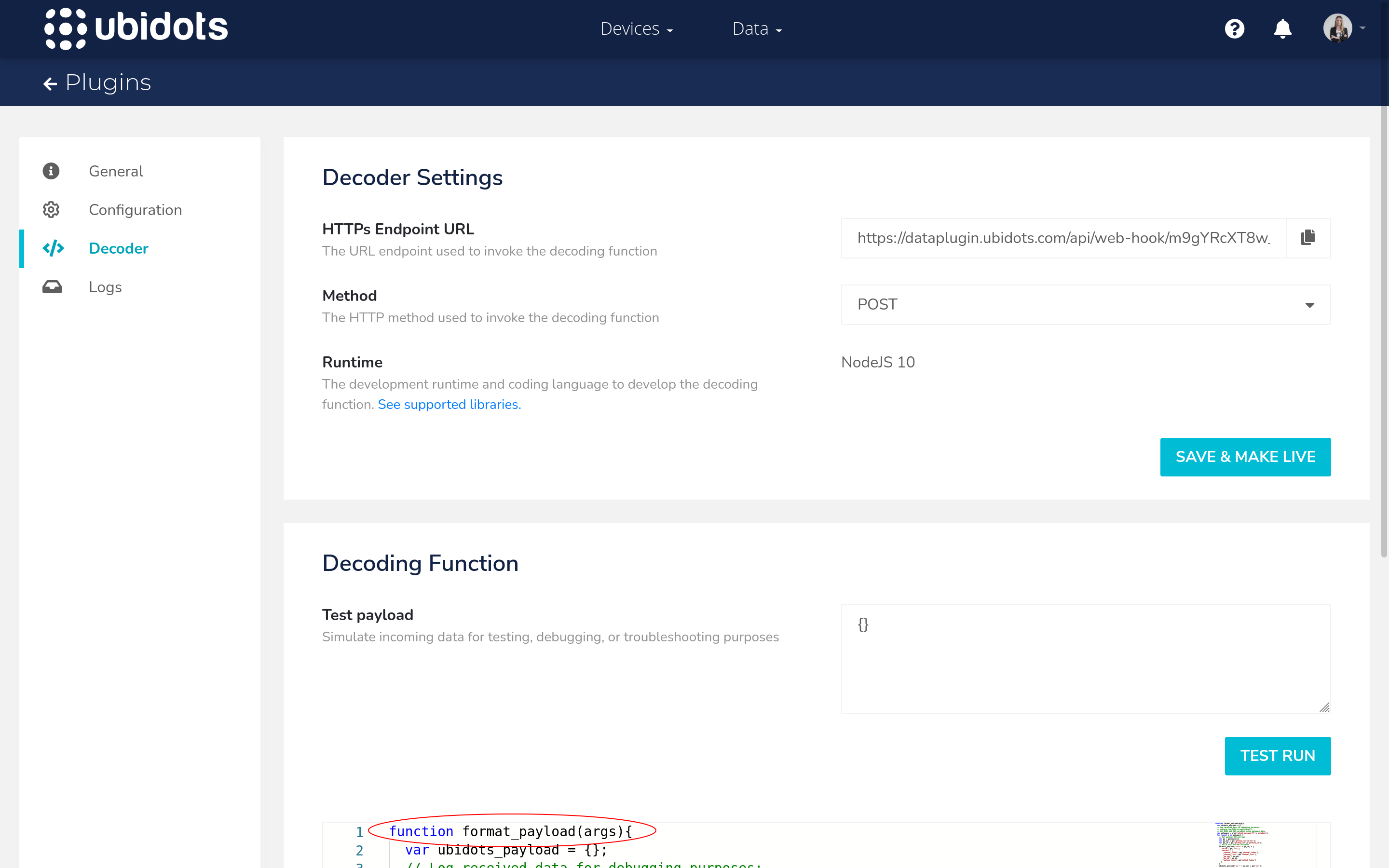Viewport: 1389px width, 868px height.
Task: Open the Data menu
Action: pos(756,28)
